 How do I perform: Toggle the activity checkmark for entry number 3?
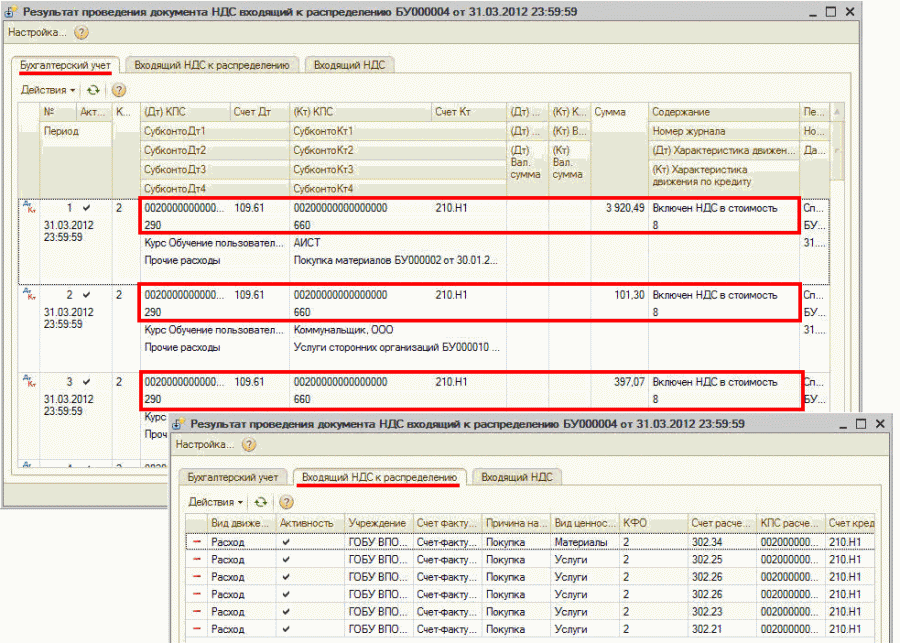87,382
